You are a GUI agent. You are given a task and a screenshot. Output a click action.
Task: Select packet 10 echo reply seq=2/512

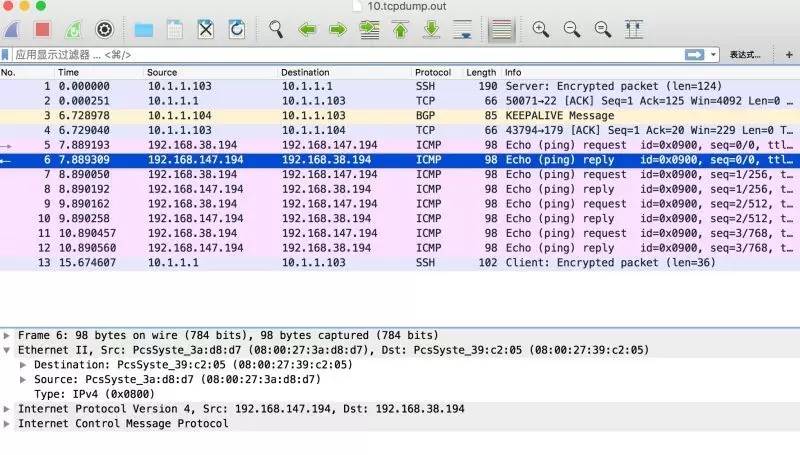[x=400, y=218]
